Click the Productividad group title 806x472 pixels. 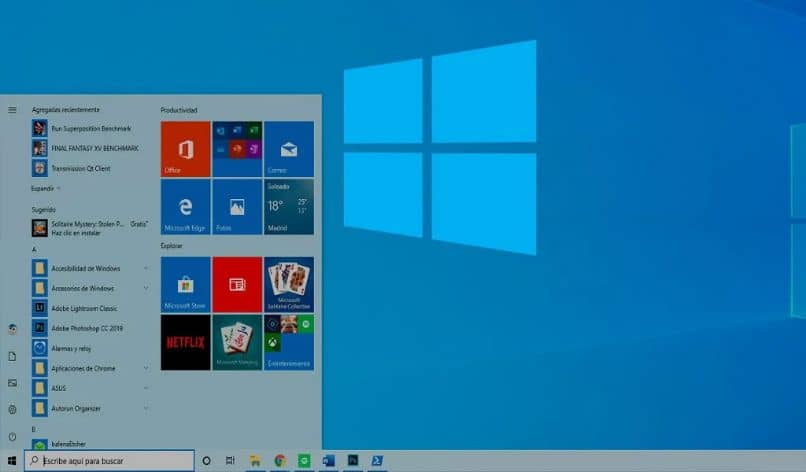pos(179,110)
